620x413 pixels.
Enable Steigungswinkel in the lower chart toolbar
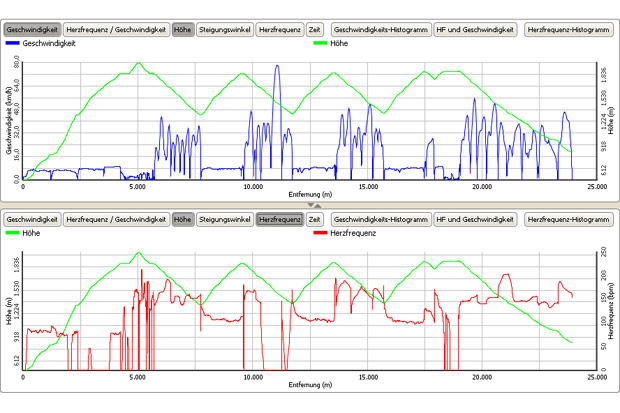click(224, 218)
